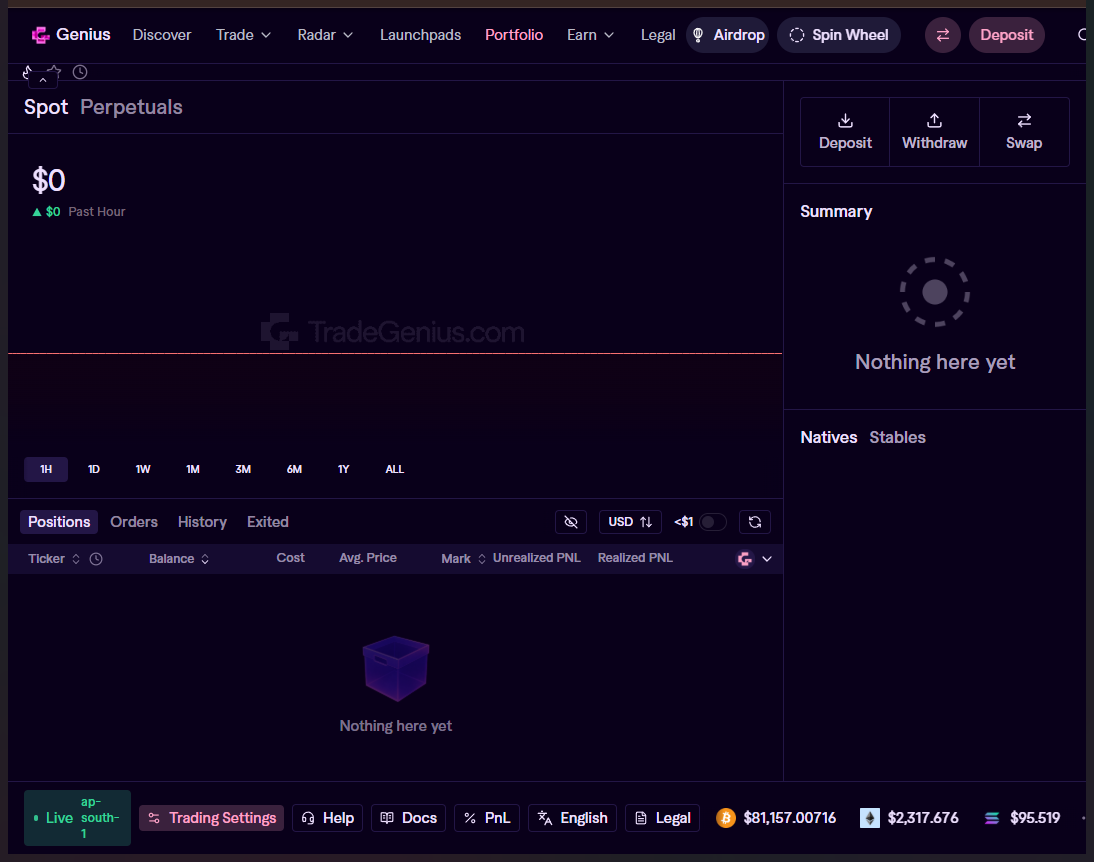Select the Natives tab
This screenshot has width=1094, height=862.
pyautogui.click(x=828, y=438)
